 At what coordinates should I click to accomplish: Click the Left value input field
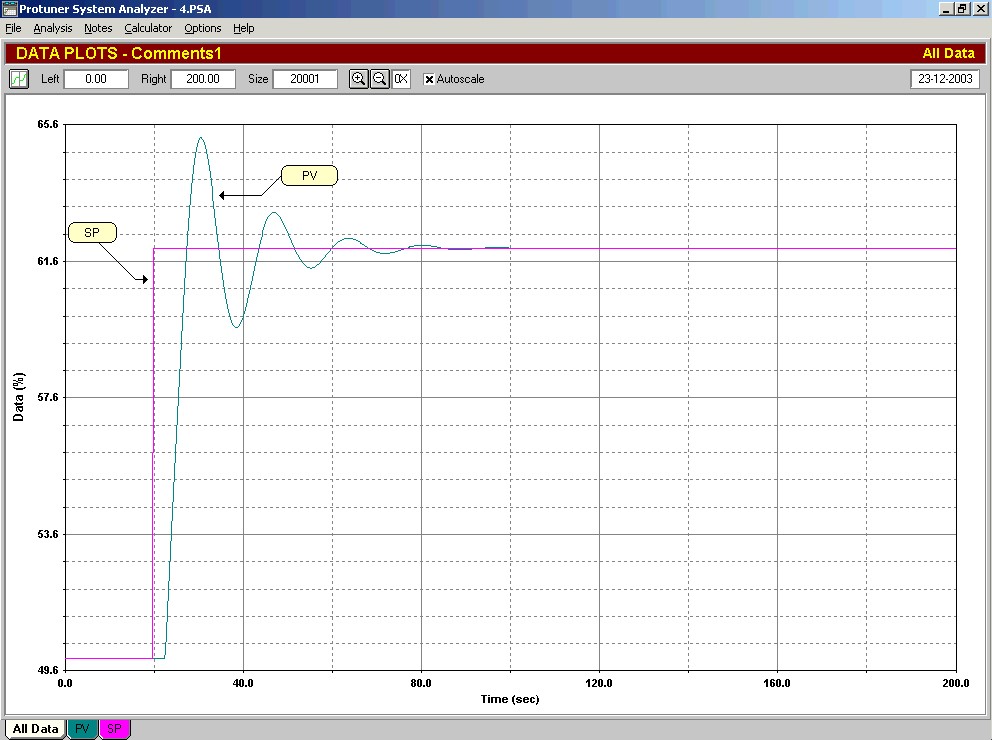click(x=96, y=79)
